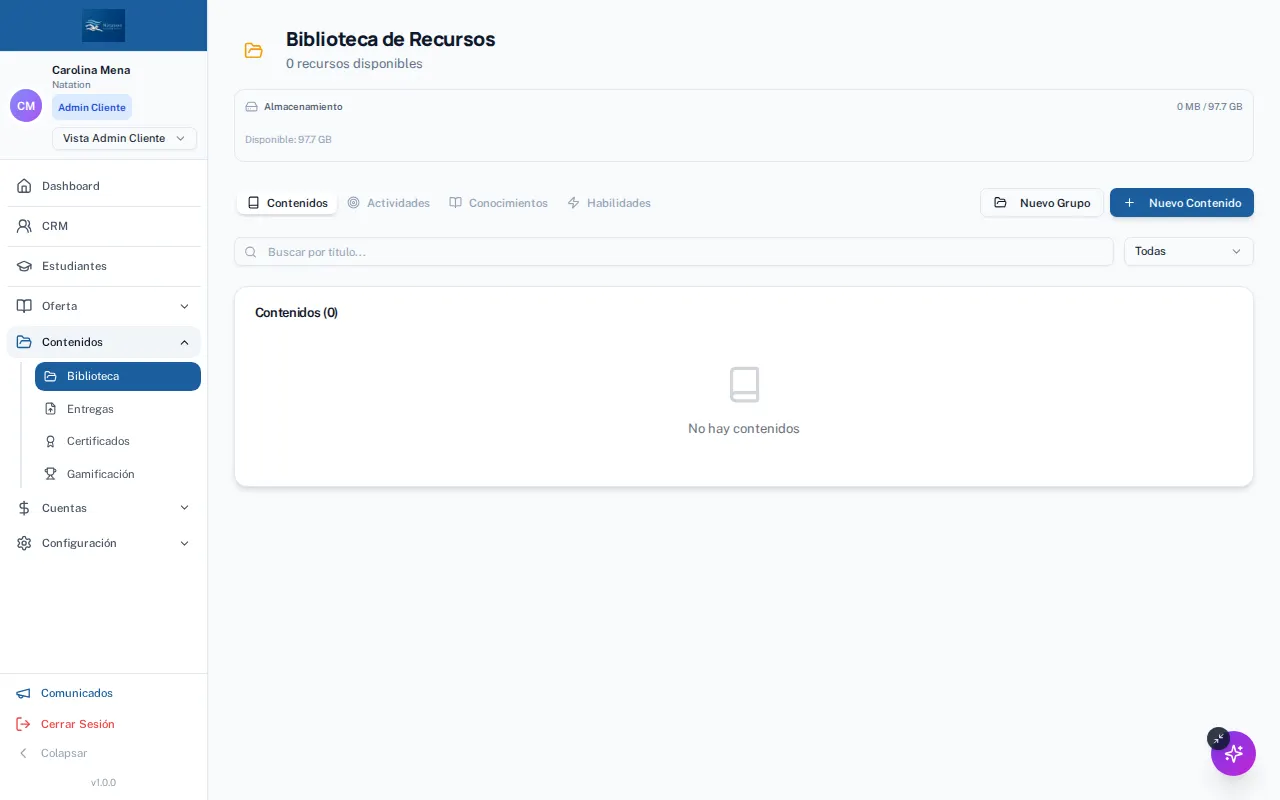Click the Cuentas dollar sign icon

point(24,508)
